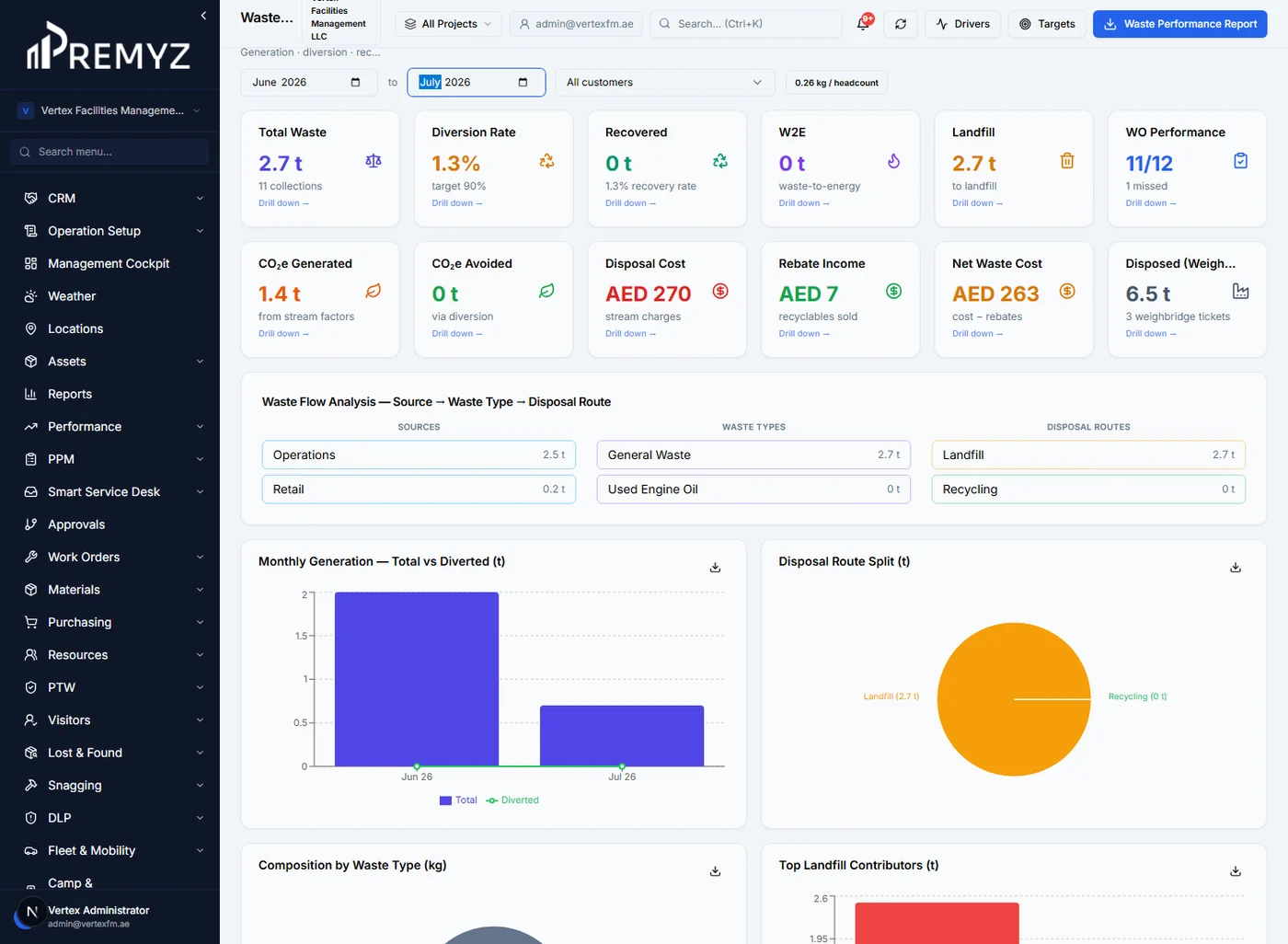Click the Weather sidebar icon
The image size is (1288, 944).
pyautogui.click(x=30, y=296)
